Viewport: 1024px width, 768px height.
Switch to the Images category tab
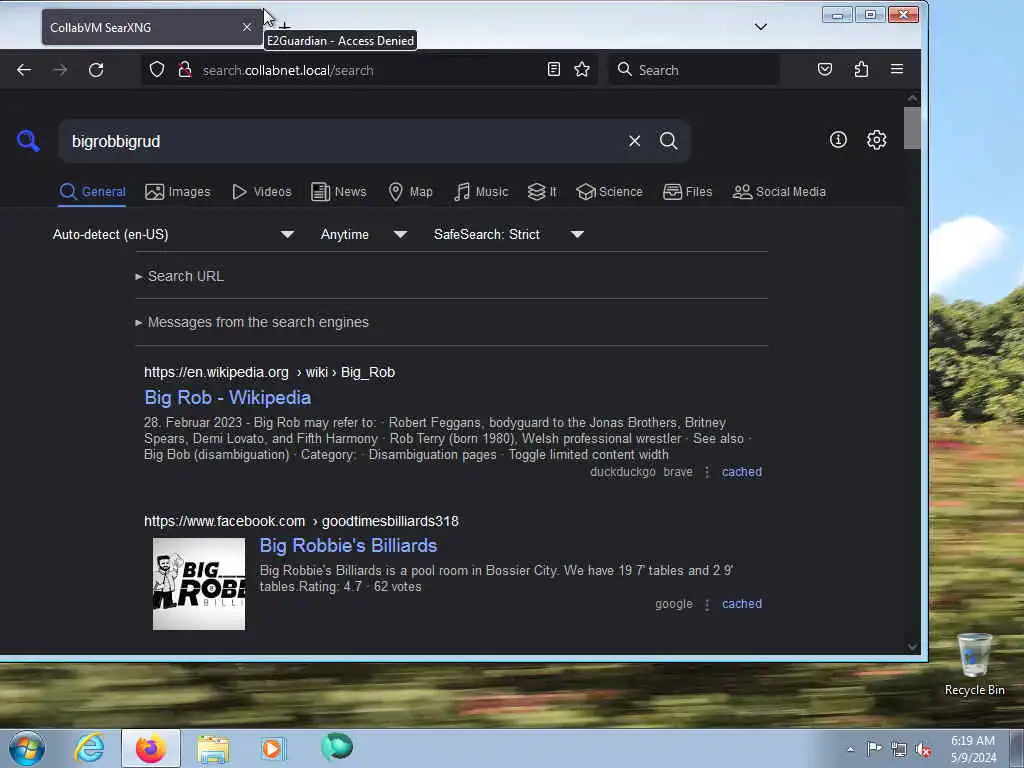point(178,192)
